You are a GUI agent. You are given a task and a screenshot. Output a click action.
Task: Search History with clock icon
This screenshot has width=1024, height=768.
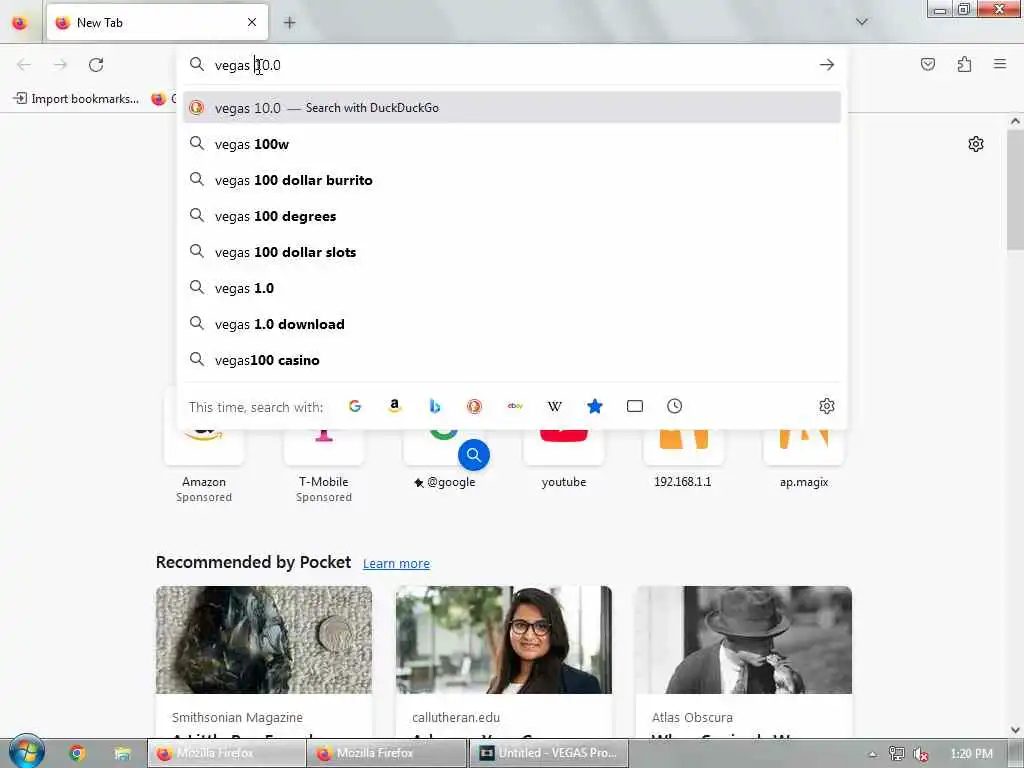(675, 406)
